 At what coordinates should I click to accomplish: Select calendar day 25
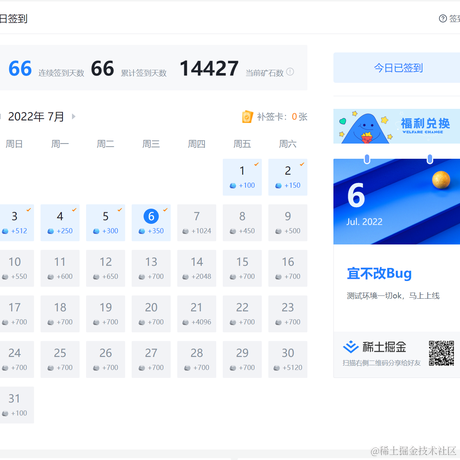tap(60, 359)
